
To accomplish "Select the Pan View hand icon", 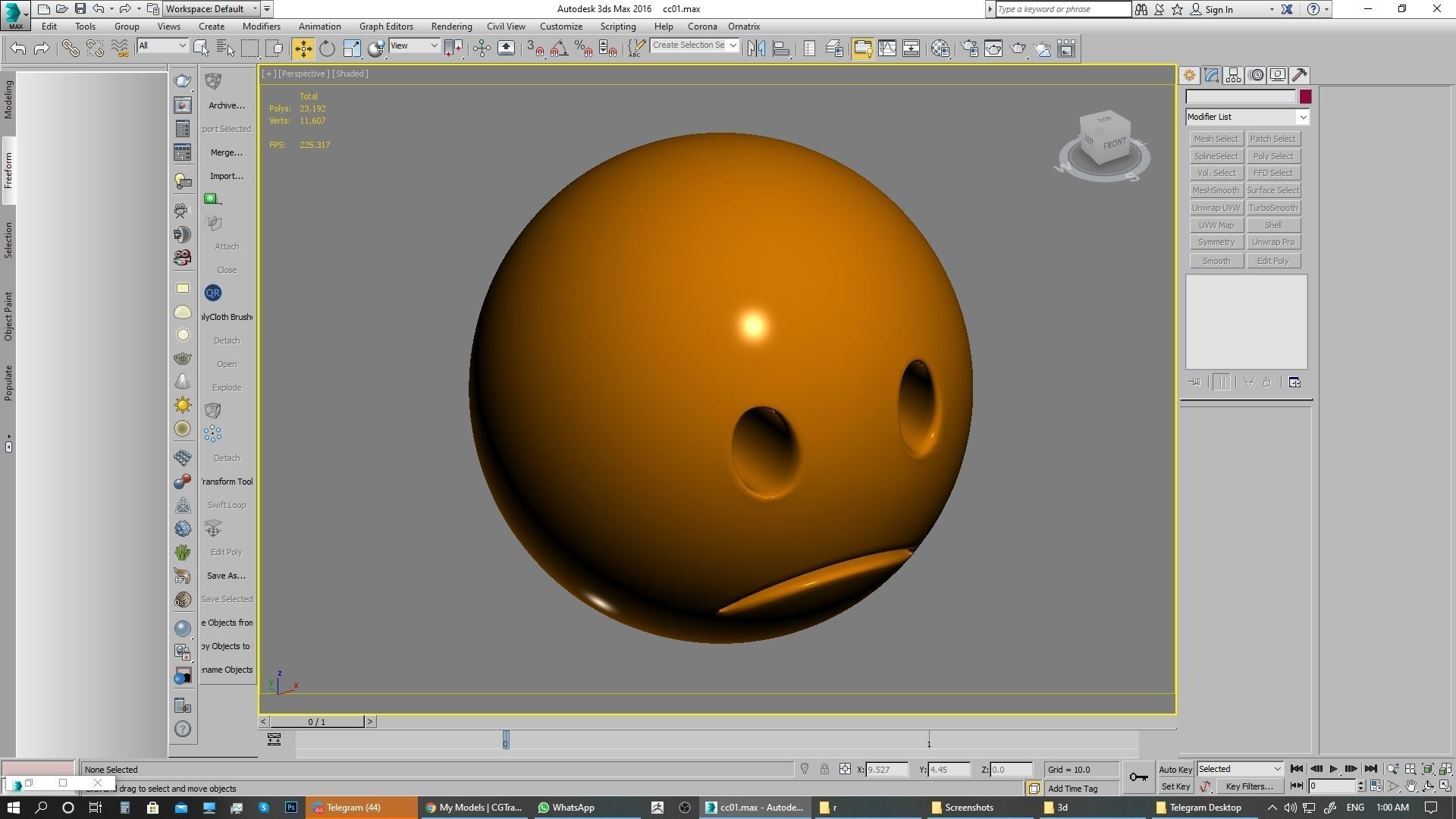I will click(1410, 786).
